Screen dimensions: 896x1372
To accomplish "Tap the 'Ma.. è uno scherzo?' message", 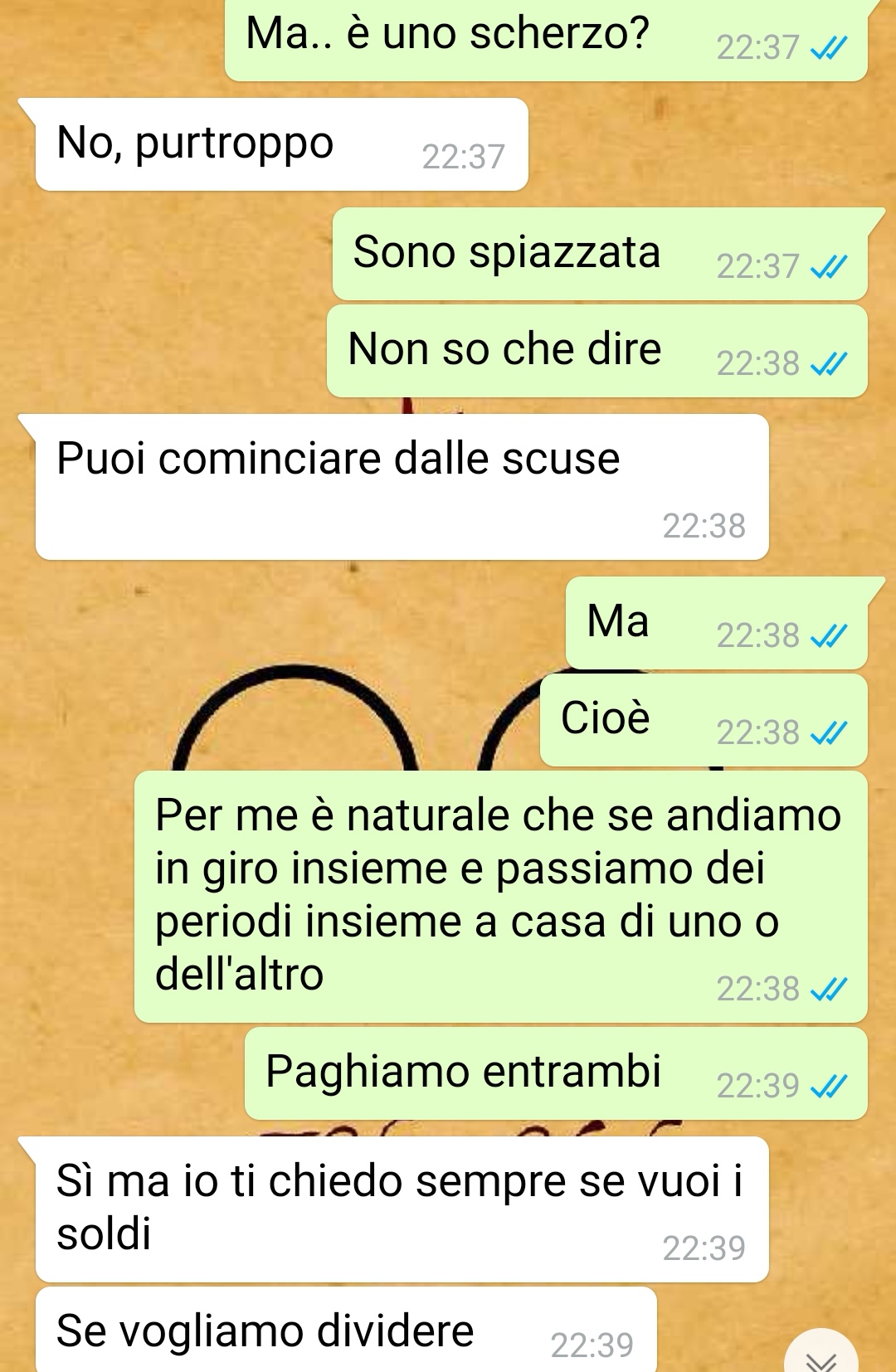I will click(547, 40).
